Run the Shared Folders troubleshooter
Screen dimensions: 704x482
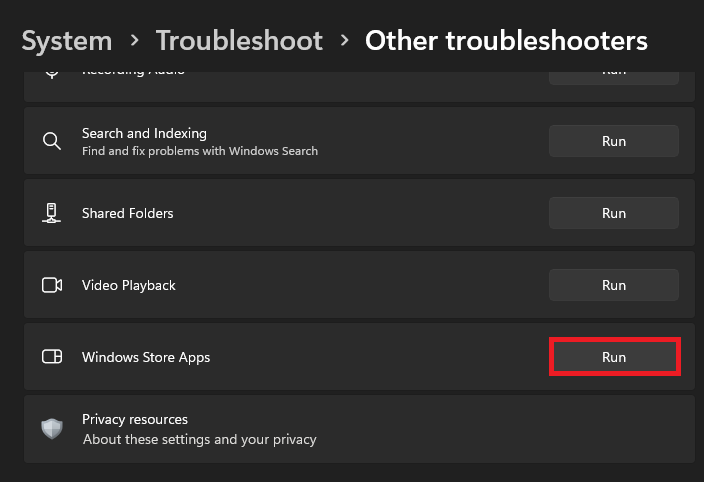(x=613, y=213)
